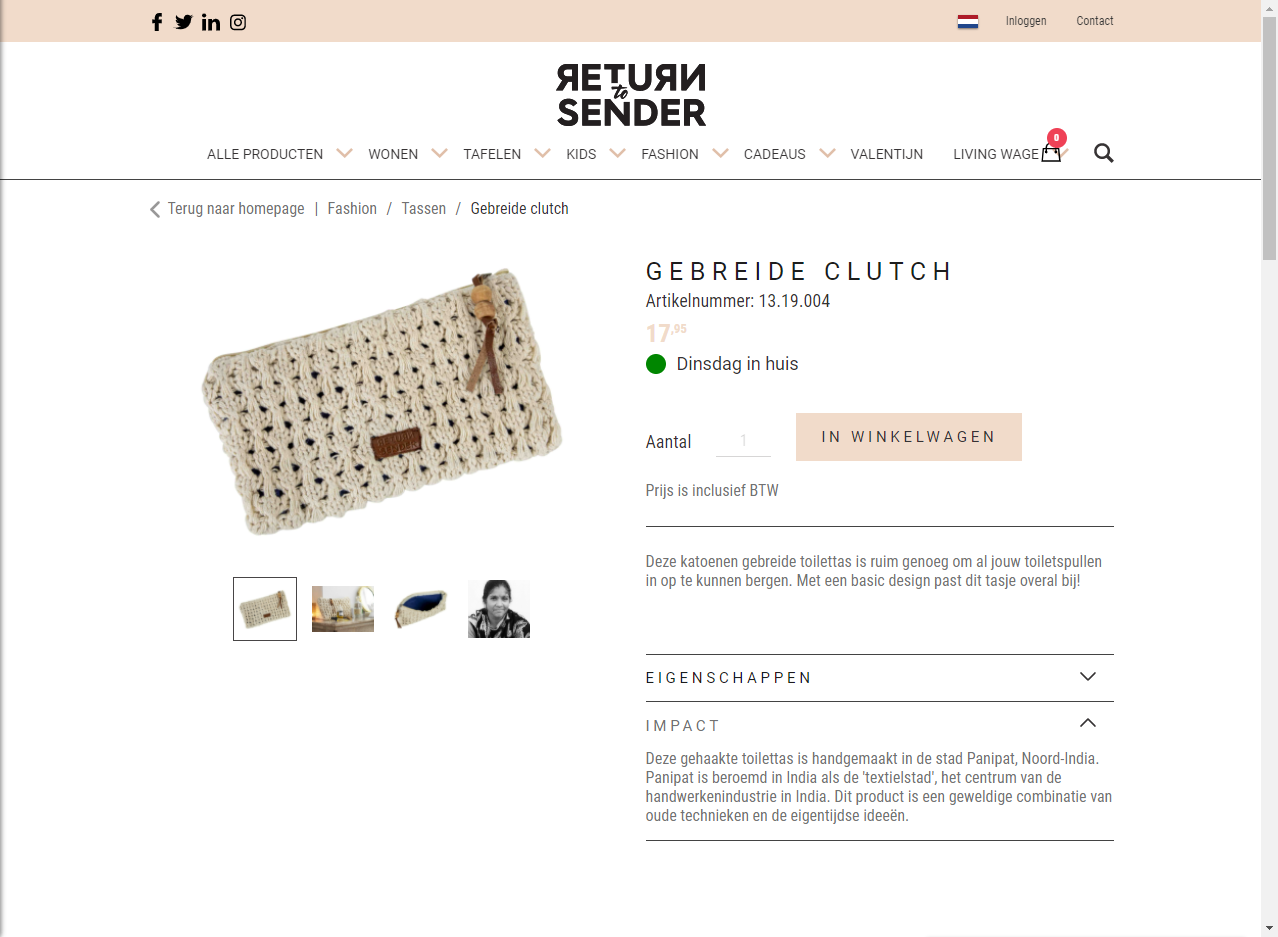The height and width of the screenshot is (937, 1278).
Task: Click the Return to Sender logo
Action: 631,95
